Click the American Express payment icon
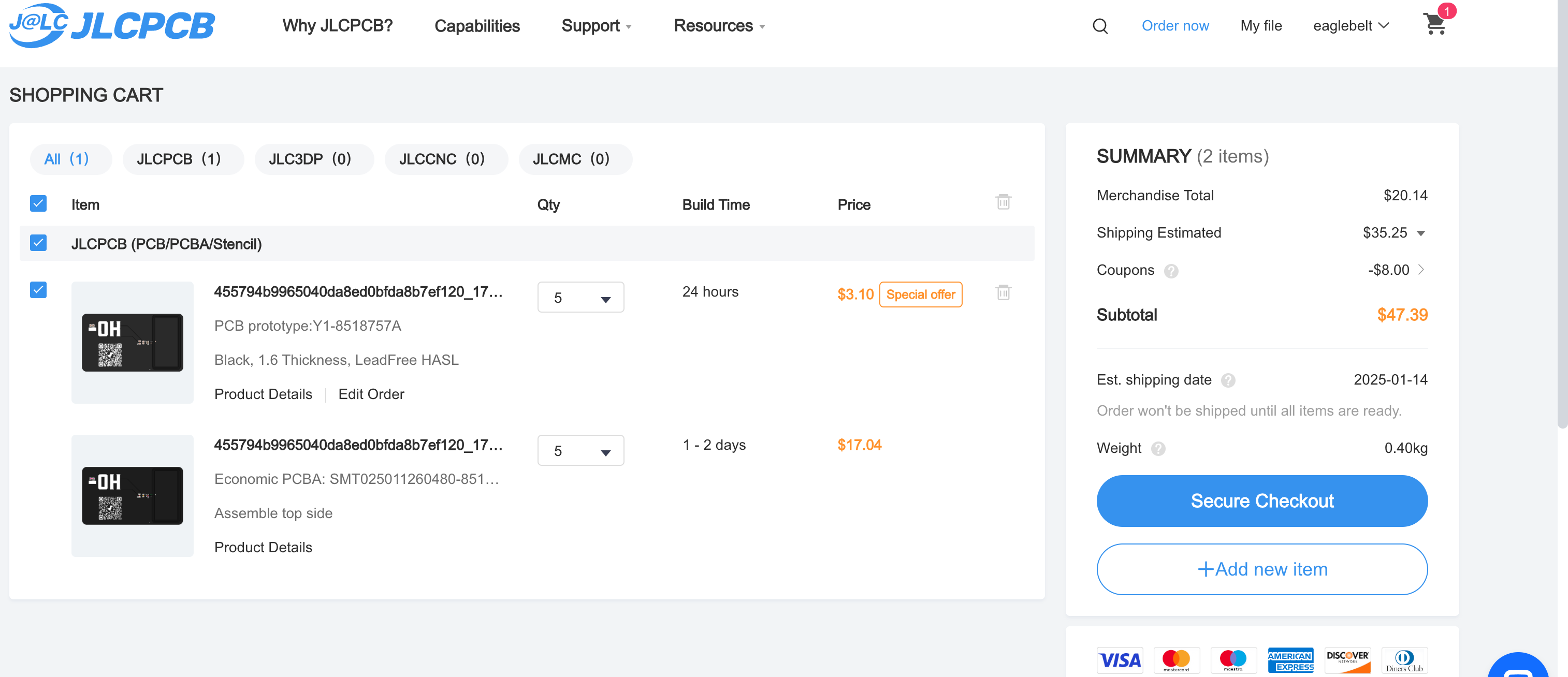Screen dimensions: 1568x677 click(x=1290, y=660)
